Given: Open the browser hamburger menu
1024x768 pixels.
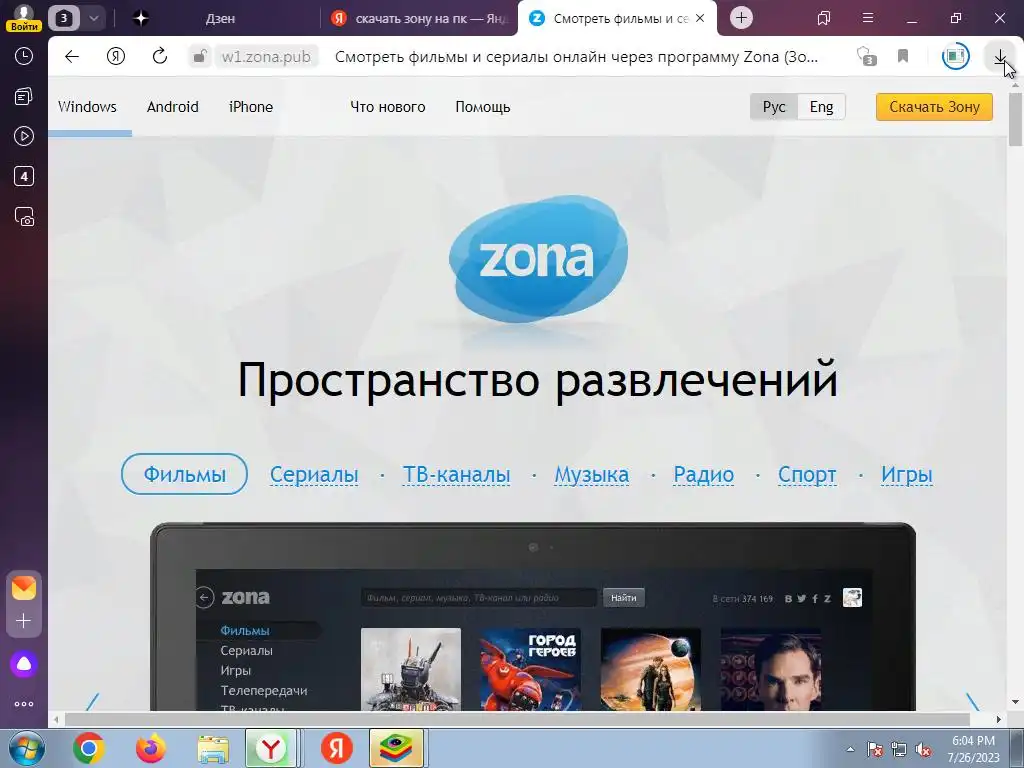Looking at the screenshot, I should 868,18.
